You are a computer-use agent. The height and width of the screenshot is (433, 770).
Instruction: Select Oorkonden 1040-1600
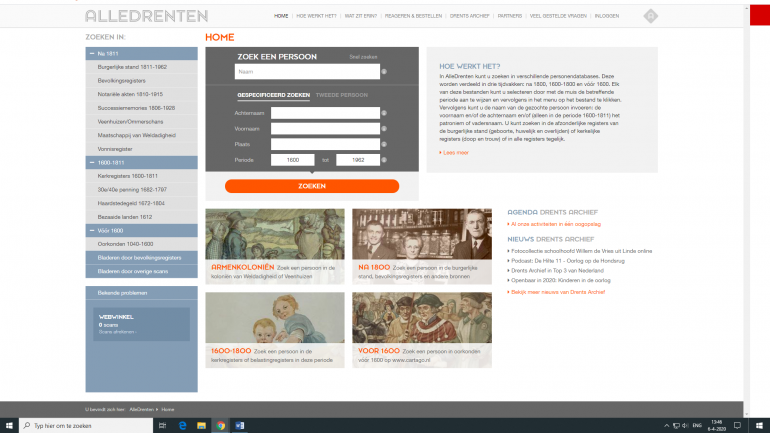click(x=141, y=244)
